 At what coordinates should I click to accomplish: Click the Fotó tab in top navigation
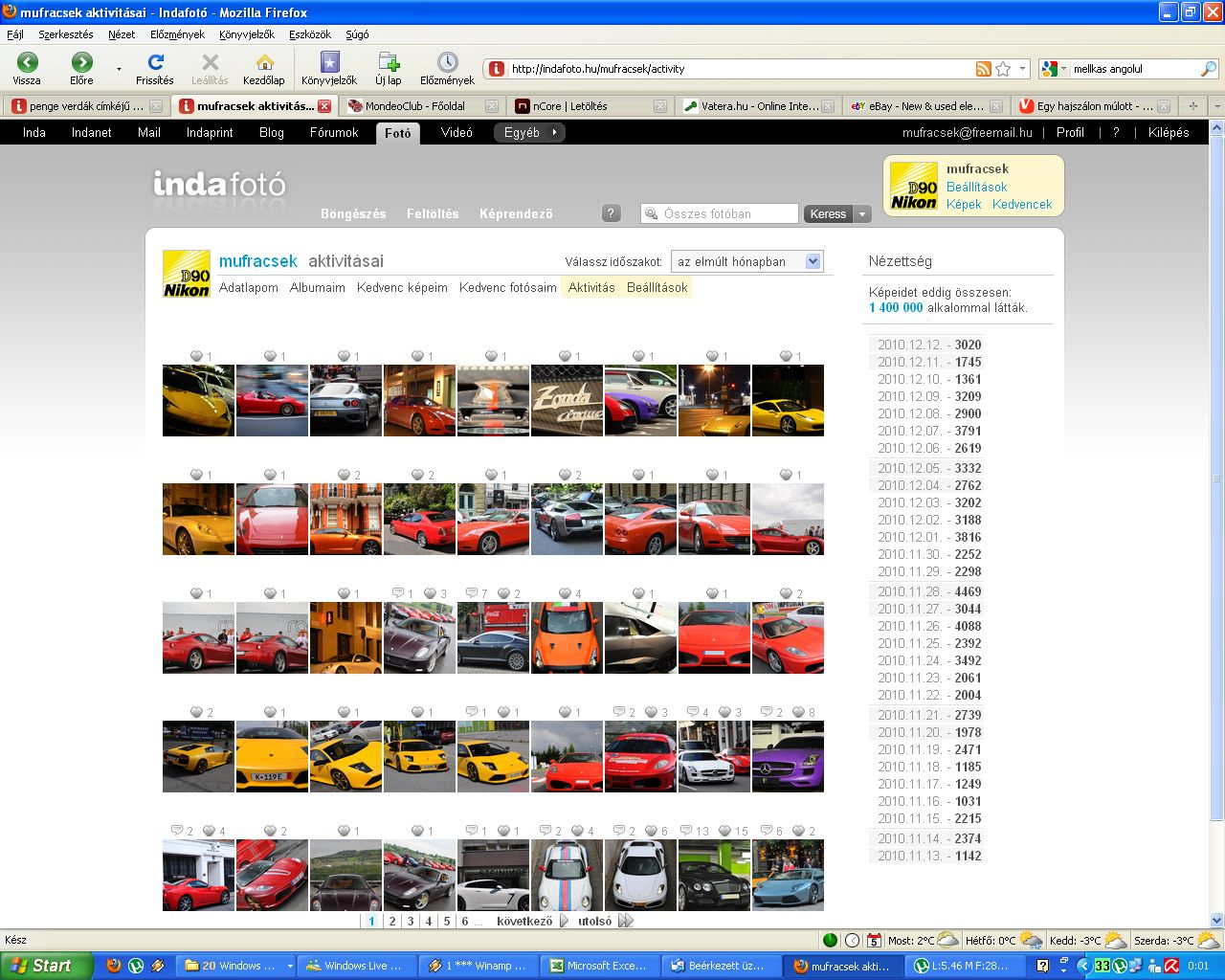(x=398, y=133)
